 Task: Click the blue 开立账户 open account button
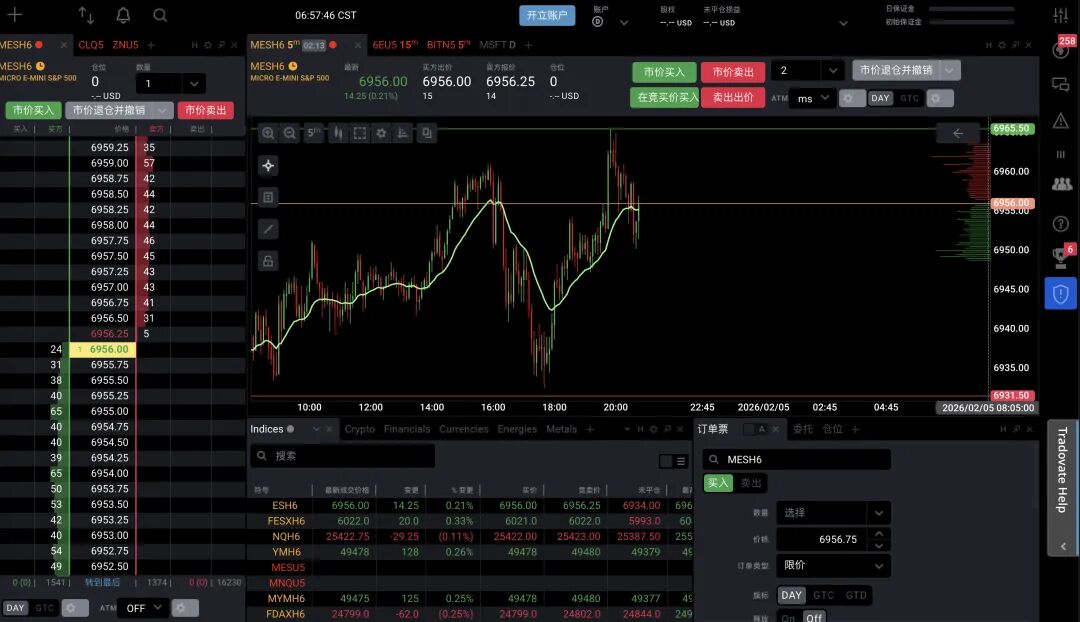pos(547,15)
